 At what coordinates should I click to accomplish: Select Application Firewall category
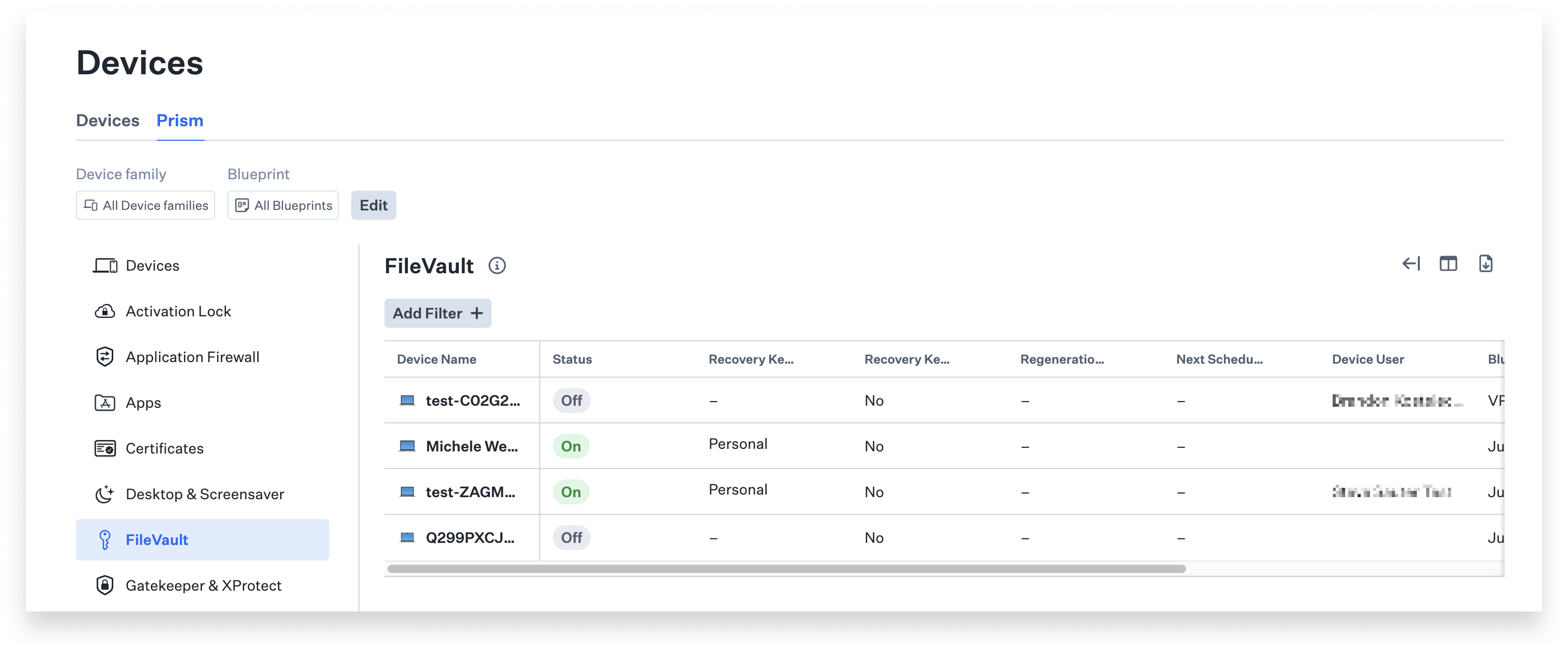(192, 357)
